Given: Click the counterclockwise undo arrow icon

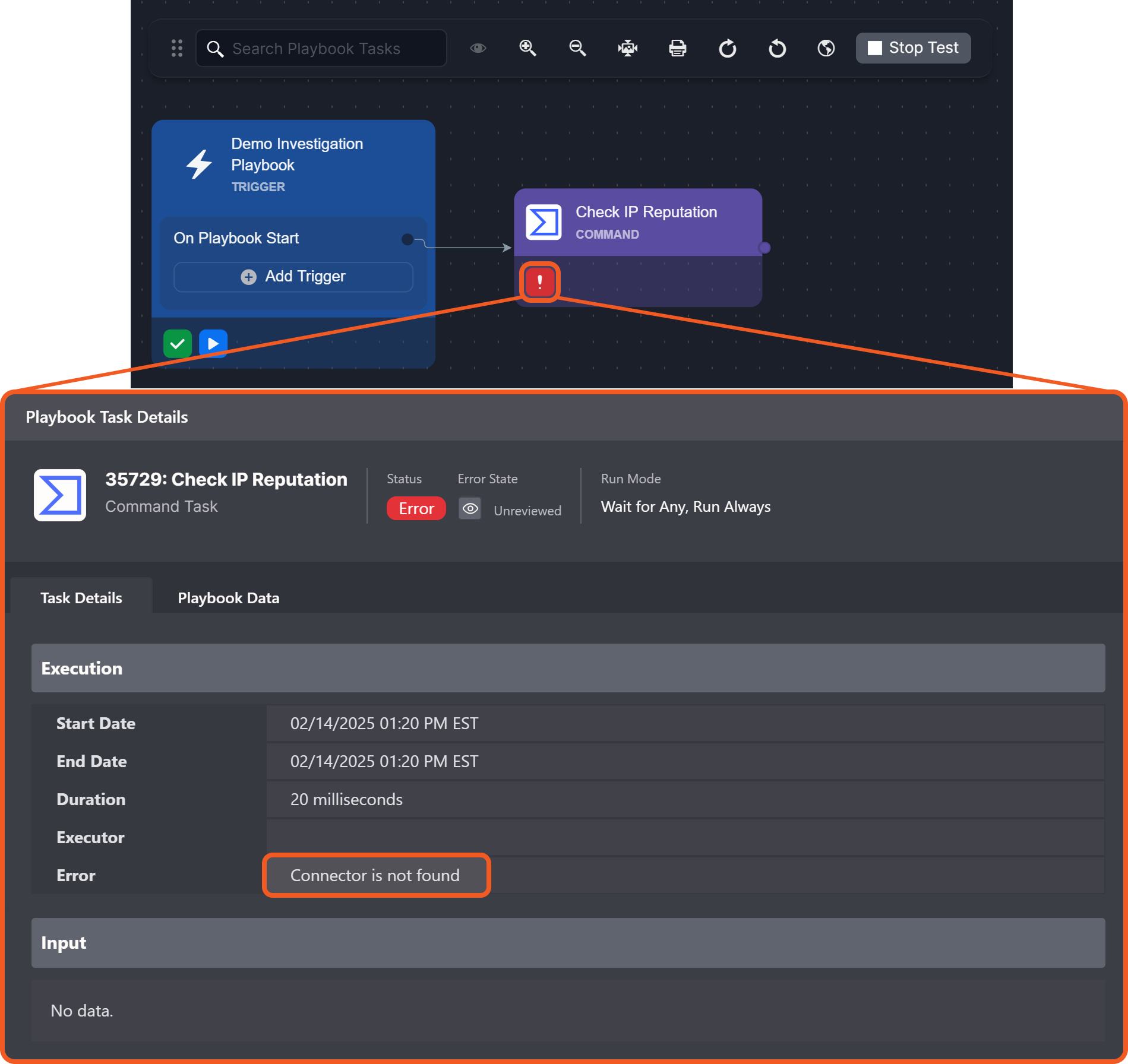Looking at the screenshot, I should click(x=777, y=48).
